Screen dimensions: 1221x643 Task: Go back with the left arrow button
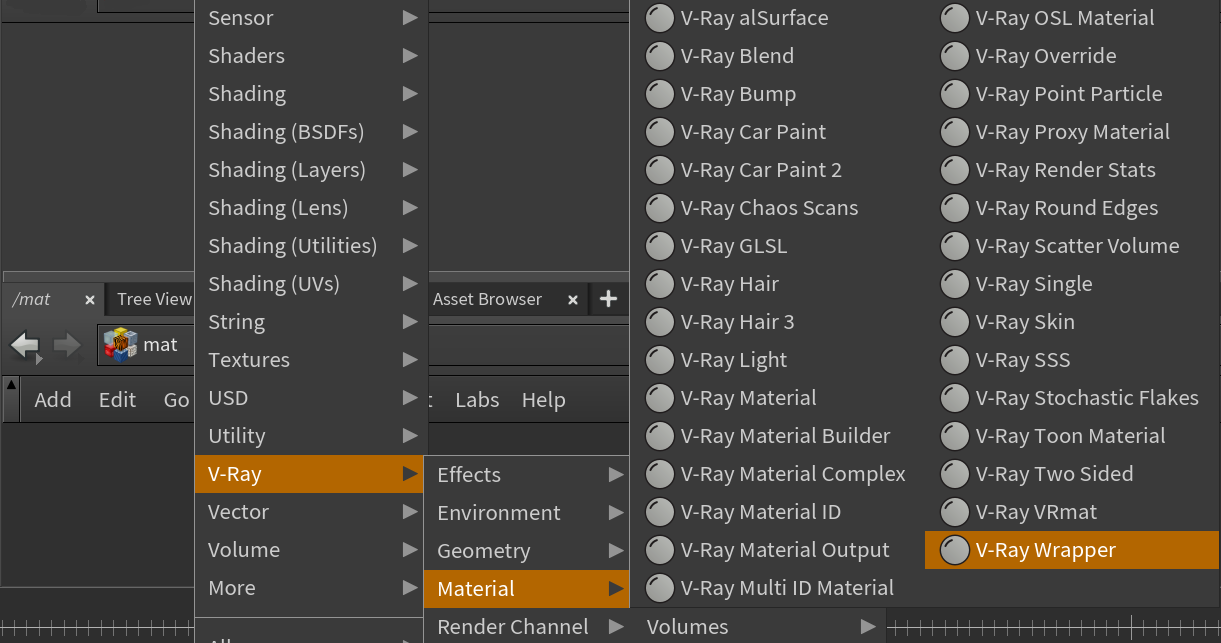25,346
